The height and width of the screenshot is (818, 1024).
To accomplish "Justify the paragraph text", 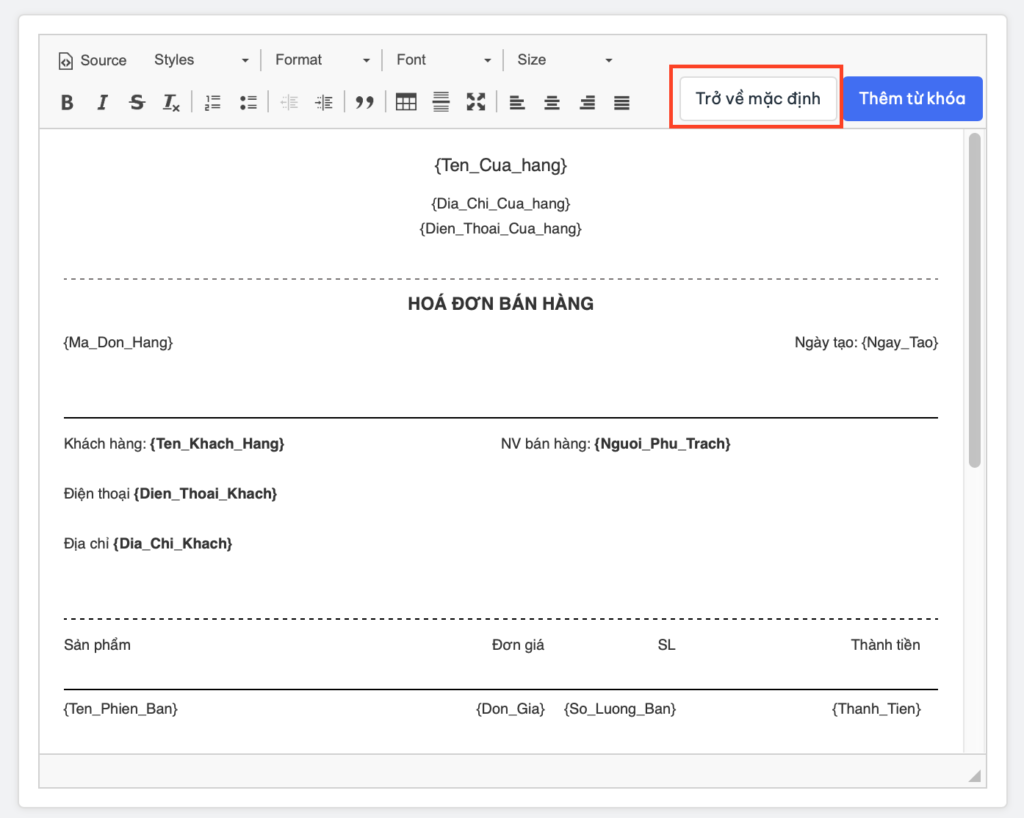I will [622, 102].
